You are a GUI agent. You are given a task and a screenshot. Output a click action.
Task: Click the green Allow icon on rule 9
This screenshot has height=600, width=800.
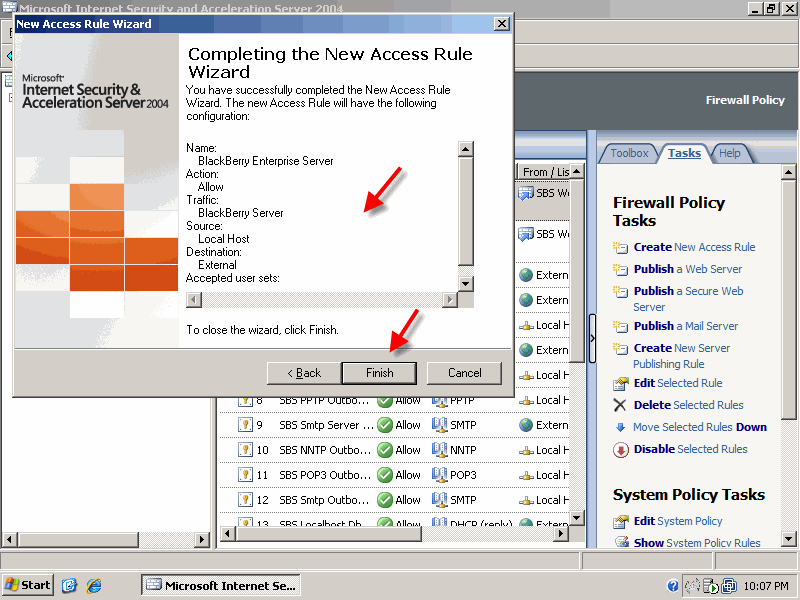(x=385, y=425)
